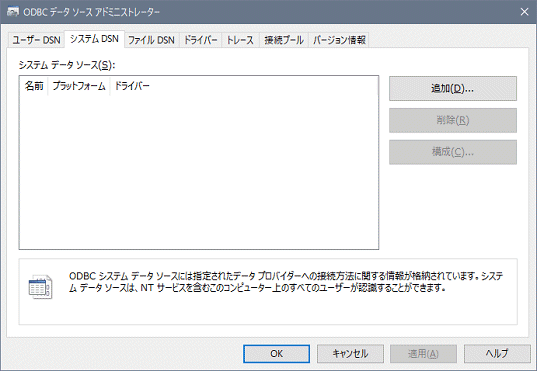
Task: Go to the 接続プール tab
Action: click(x=284, y=40)
